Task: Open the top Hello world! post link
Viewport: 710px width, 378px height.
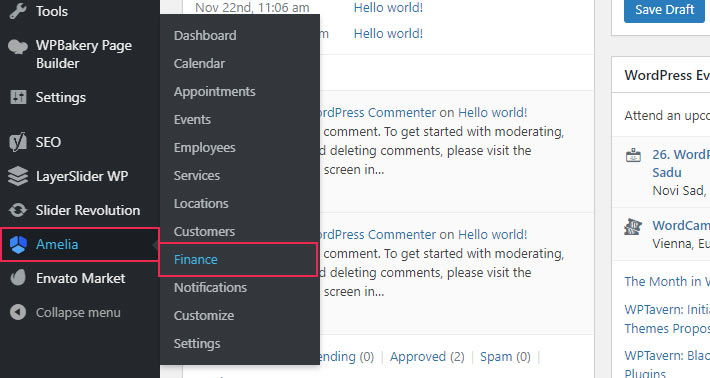Action: click(x=388, y=8)
